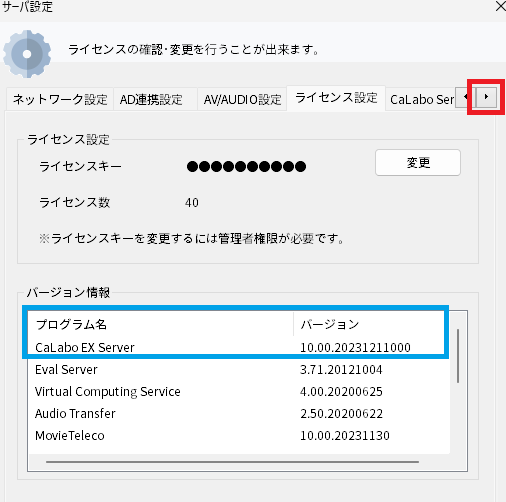This screenshot has width=506, height=502.
Task: Click version 4.00.20200625 cell
Action: coord(341,392)
